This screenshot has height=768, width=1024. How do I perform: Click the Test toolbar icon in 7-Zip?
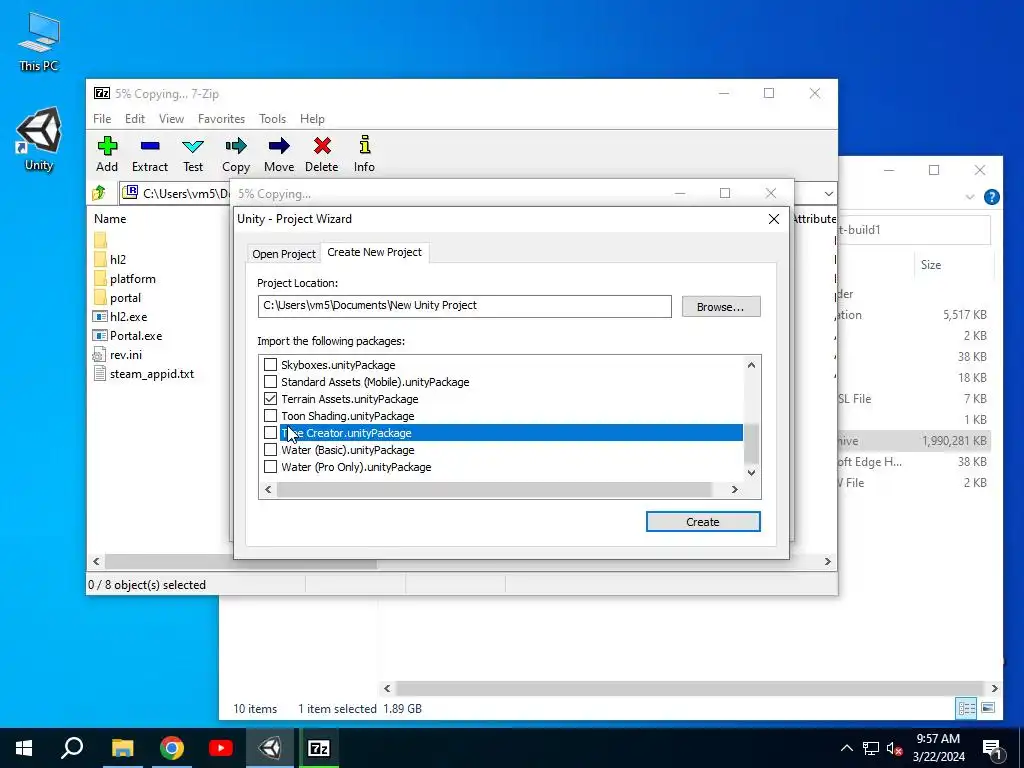[193, 146]
